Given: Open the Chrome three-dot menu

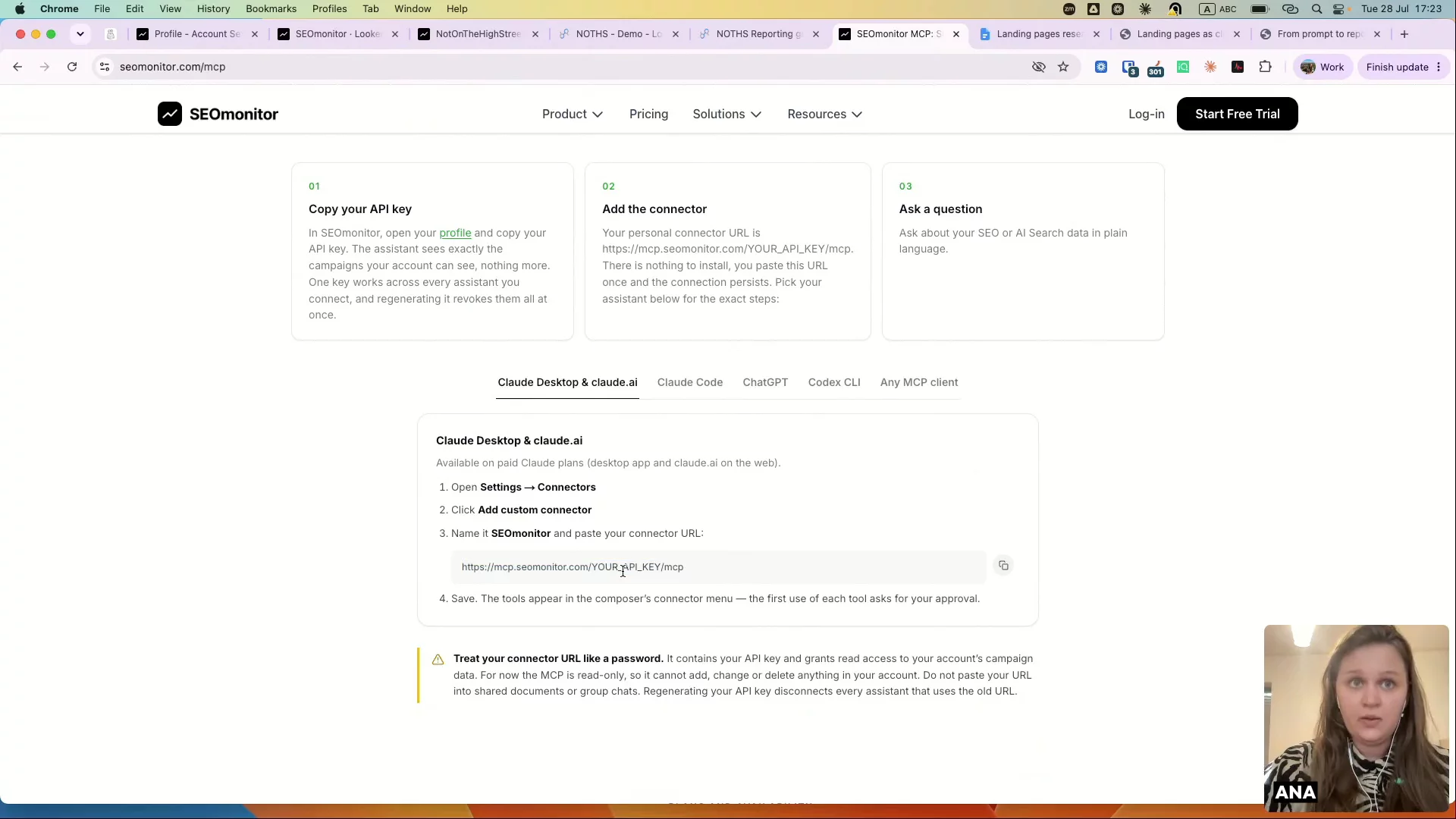Looking at the screenshot, I should 1439,67.
